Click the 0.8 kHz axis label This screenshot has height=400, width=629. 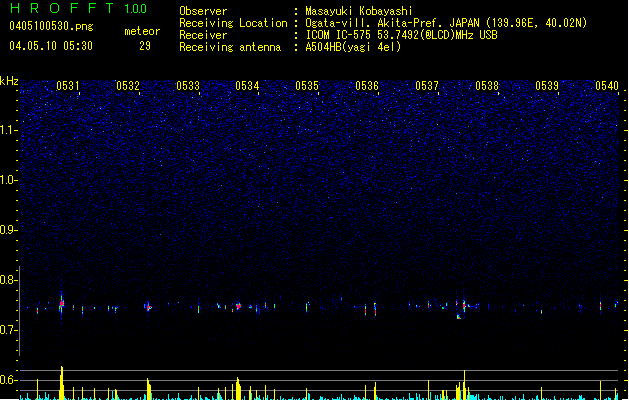(9, 280)
